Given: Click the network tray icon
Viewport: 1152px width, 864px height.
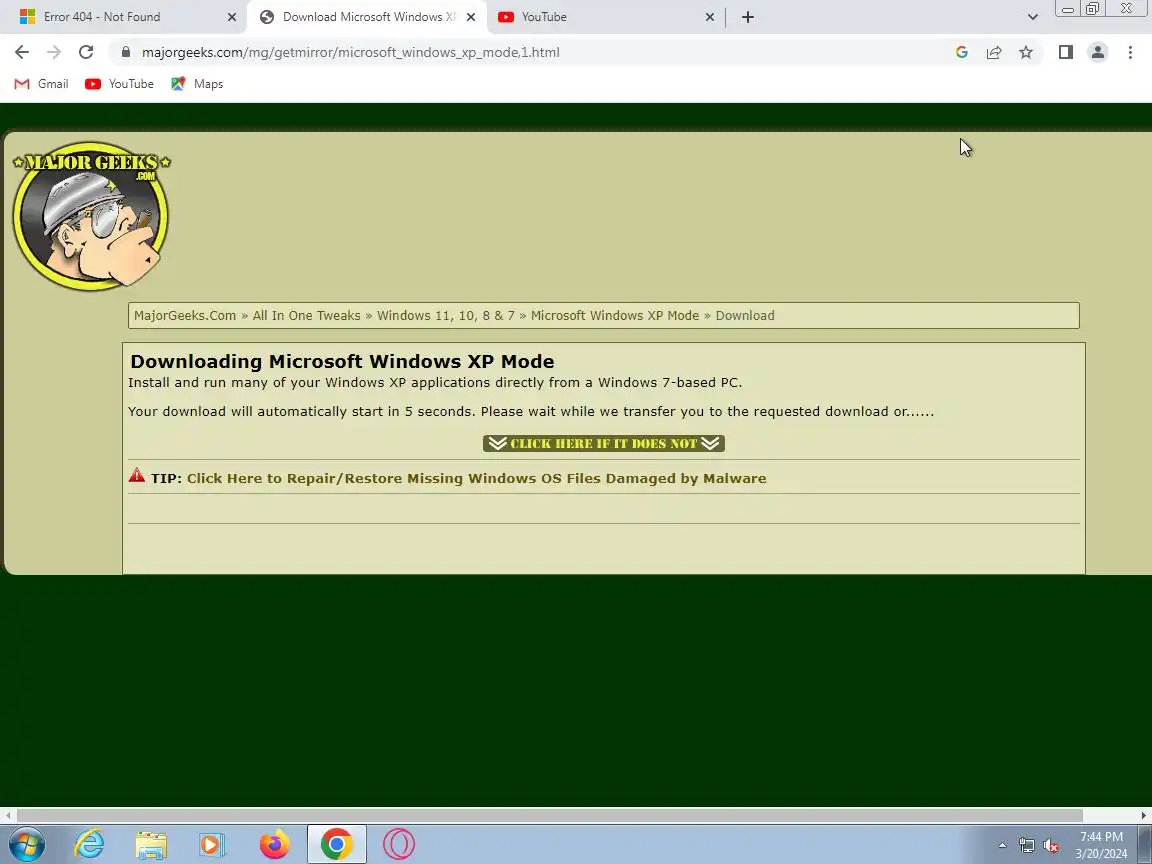Looking at the screenshot, I should click(x=1026, y=846).
